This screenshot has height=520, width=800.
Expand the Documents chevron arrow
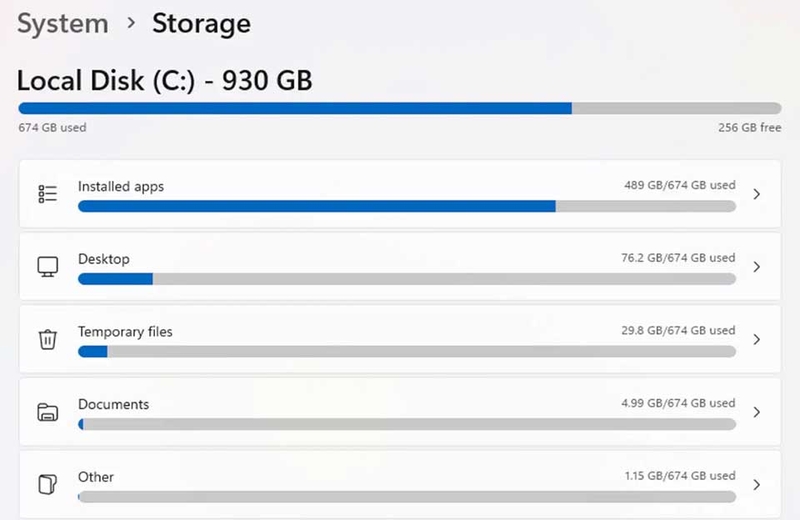[757, 412]
